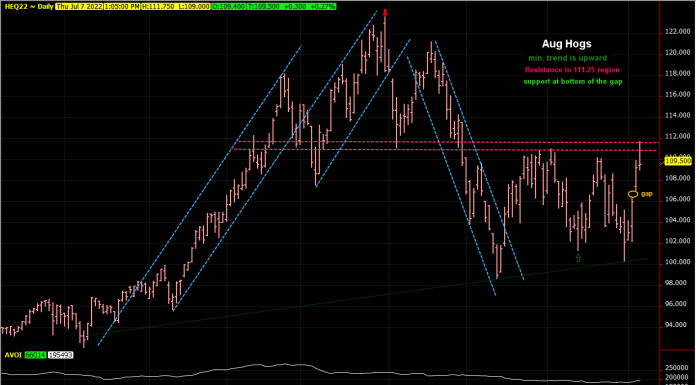Click the 94.000 price axis label
This screenshot has width=696, height=385.
click(675, 325)
